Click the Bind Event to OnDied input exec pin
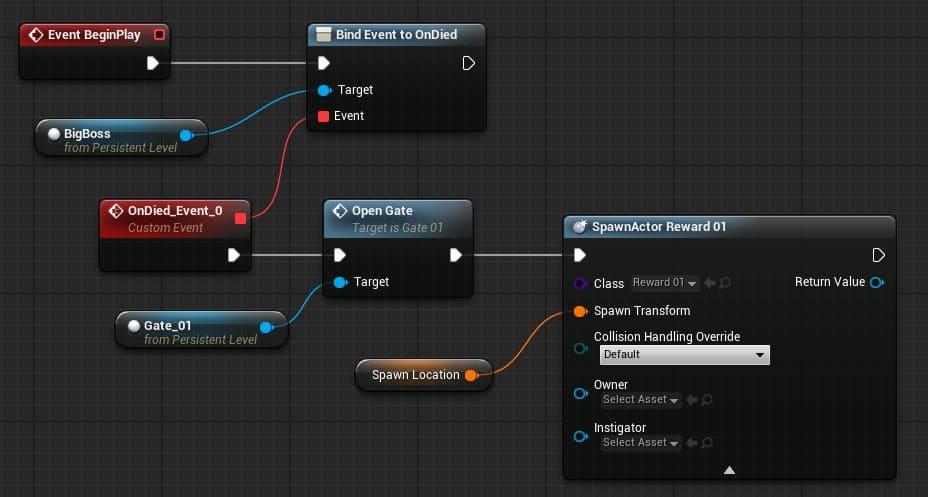928x497 pixels. point(323,63)
